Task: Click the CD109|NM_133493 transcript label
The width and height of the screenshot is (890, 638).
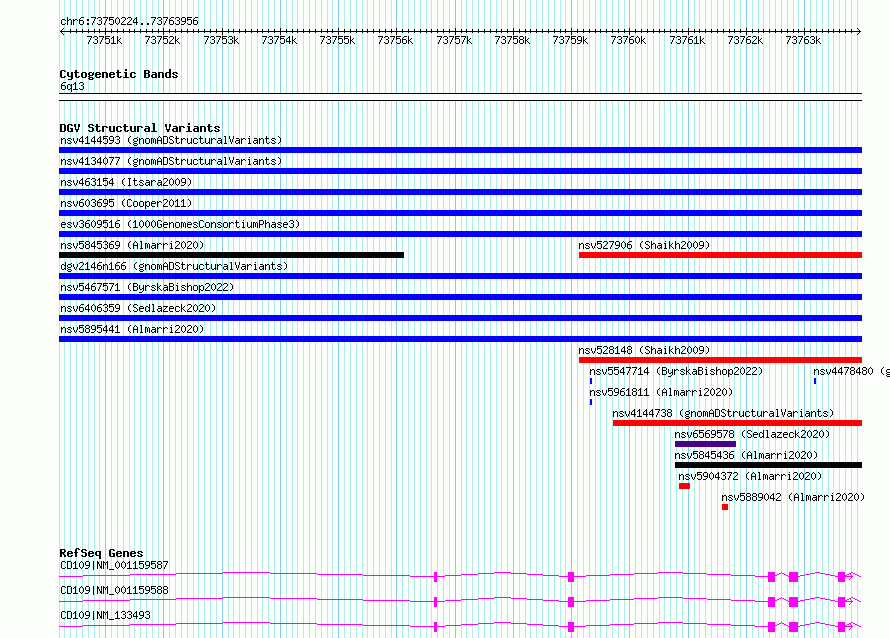Action: (106, 615)
